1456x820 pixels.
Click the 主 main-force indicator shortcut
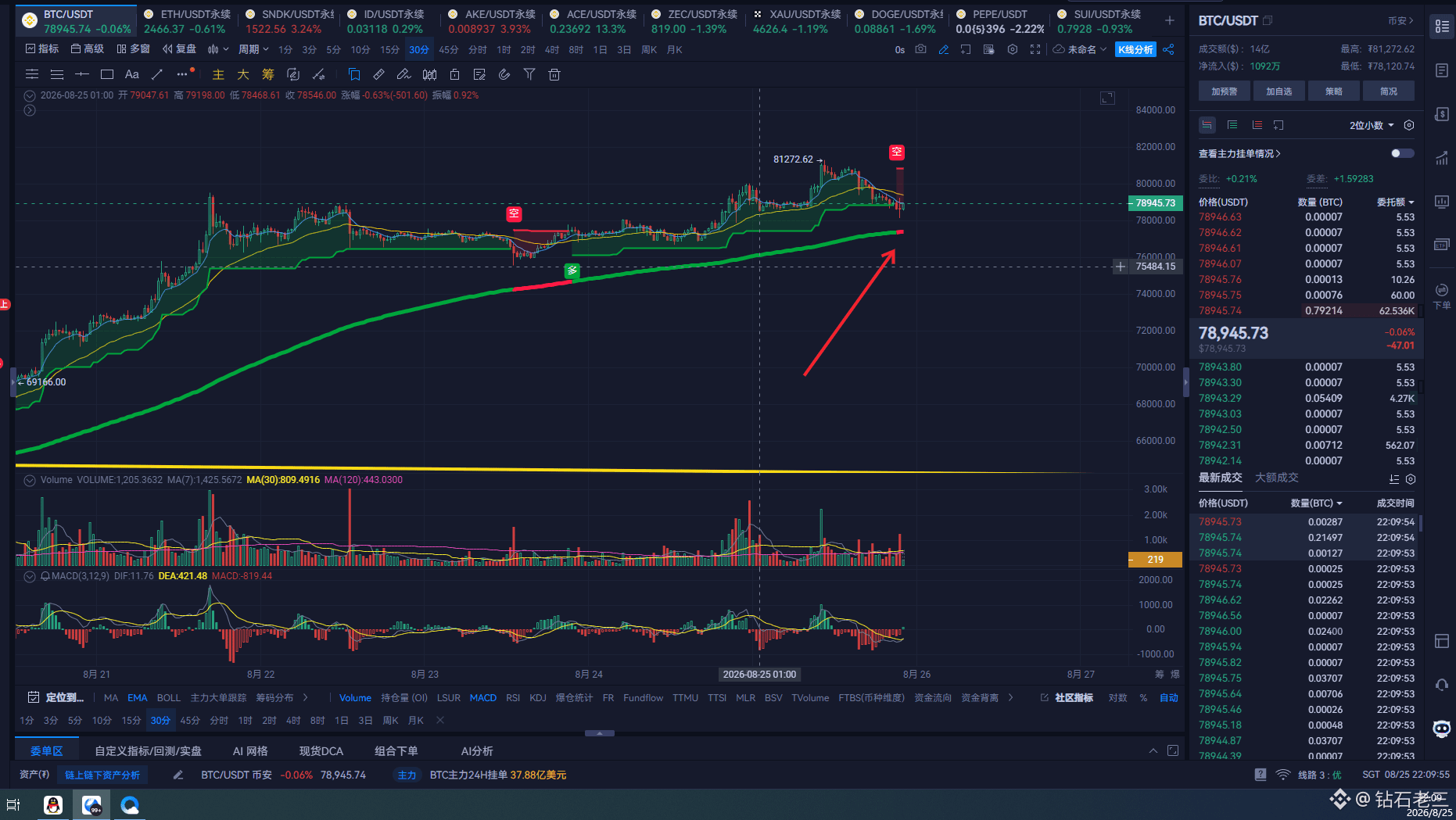tap(218, 74)
